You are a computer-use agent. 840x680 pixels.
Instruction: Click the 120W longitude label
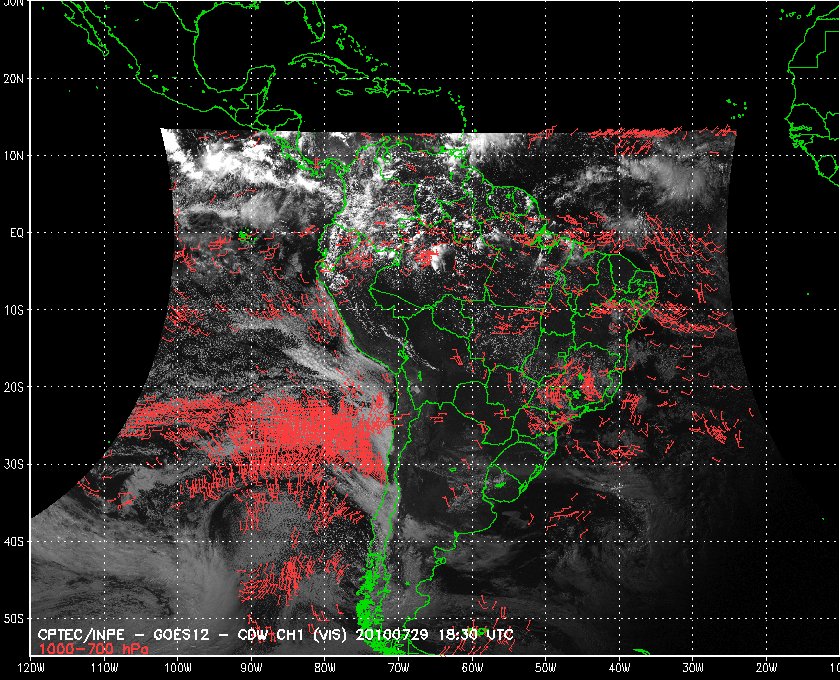point(31,668)
